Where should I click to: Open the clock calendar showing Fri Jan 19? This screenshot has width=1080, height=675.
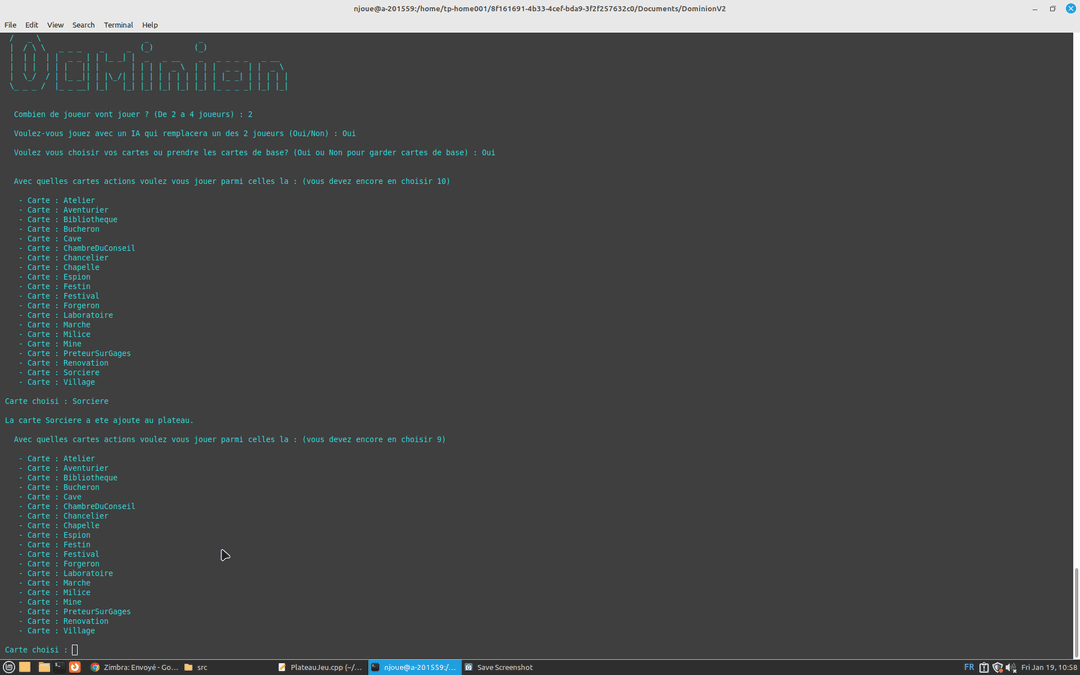point(1048,667)
